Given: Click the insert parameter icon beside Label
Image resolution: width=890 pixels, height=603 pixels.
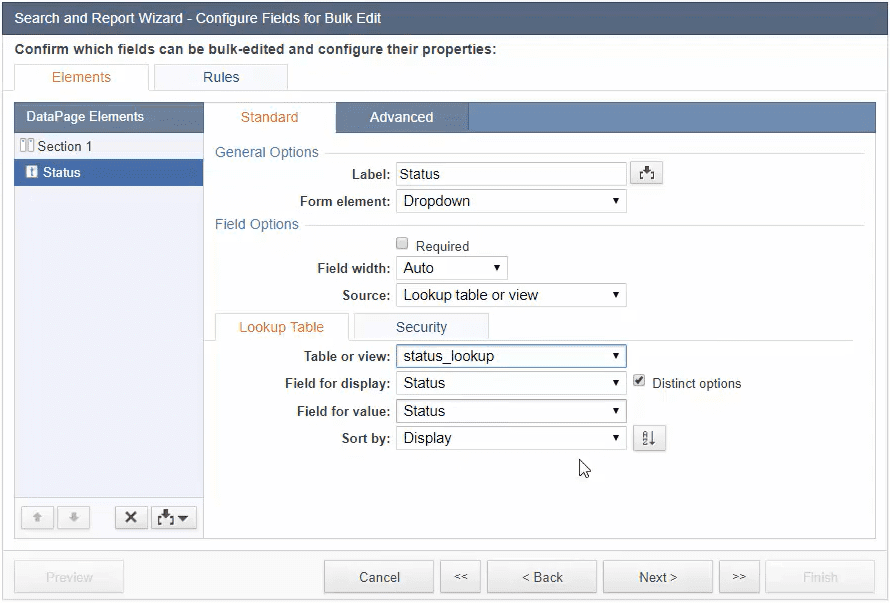Looking at the screenshot, I should point(646,174).
